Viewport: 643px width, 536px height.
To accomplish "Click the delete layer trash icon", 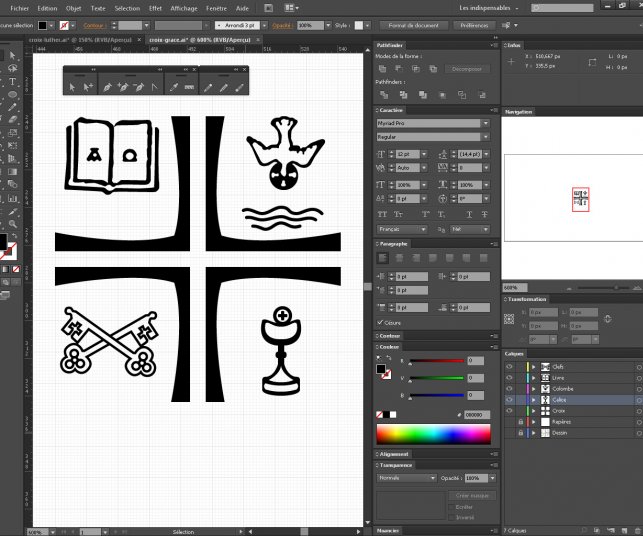I will [x=636, y=531].
